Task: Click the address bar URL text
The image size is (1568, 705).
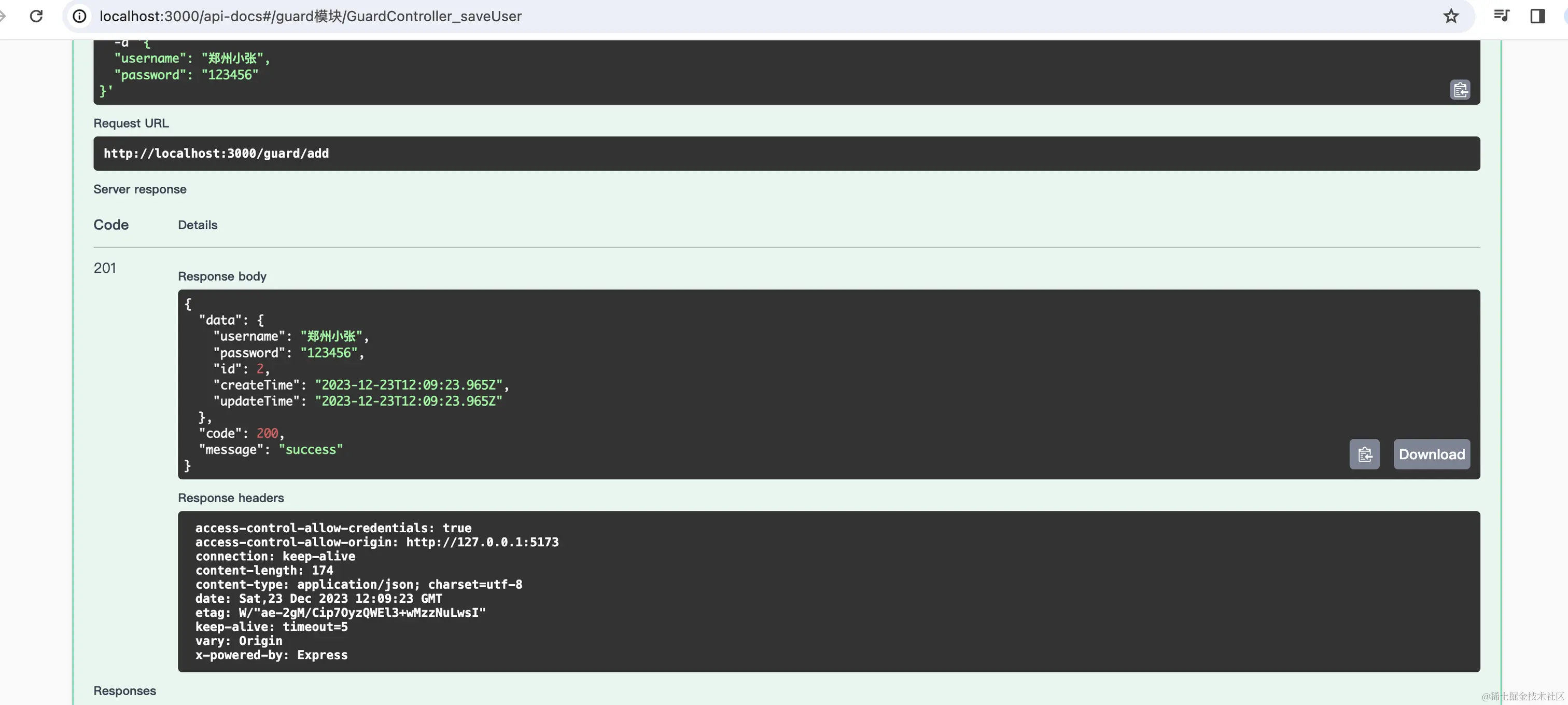Action: 311,16
